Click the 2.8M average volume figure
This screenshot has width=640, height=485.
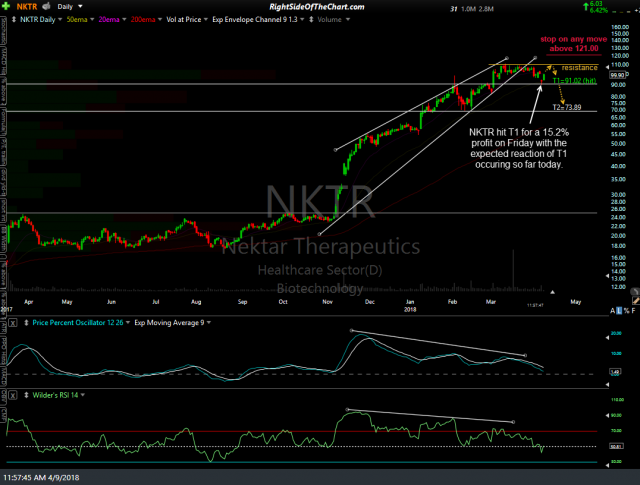tap(487, 9)
